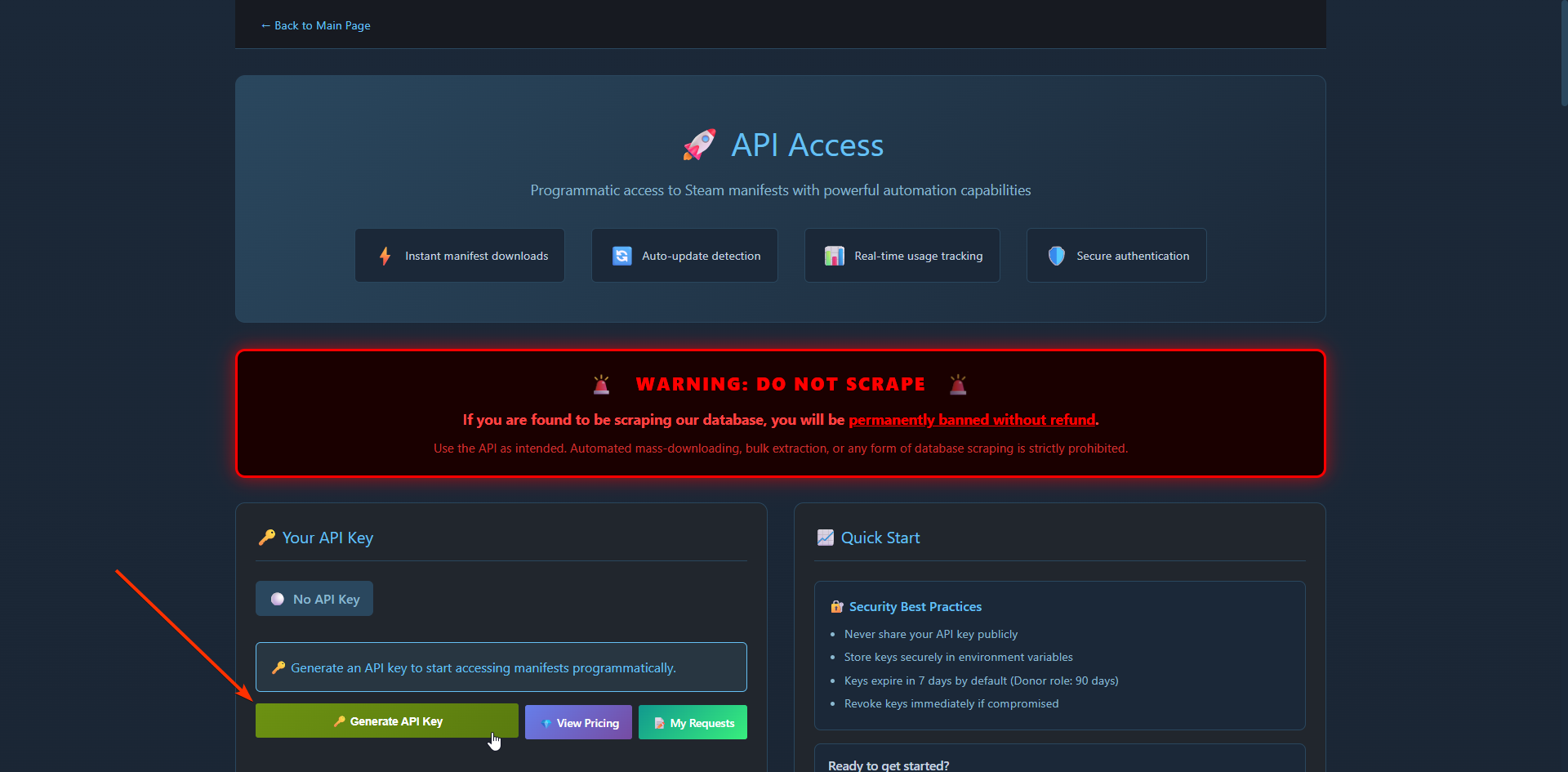Click the left siren icon in warning banner
1568x772 pixels.
[601, 385]
